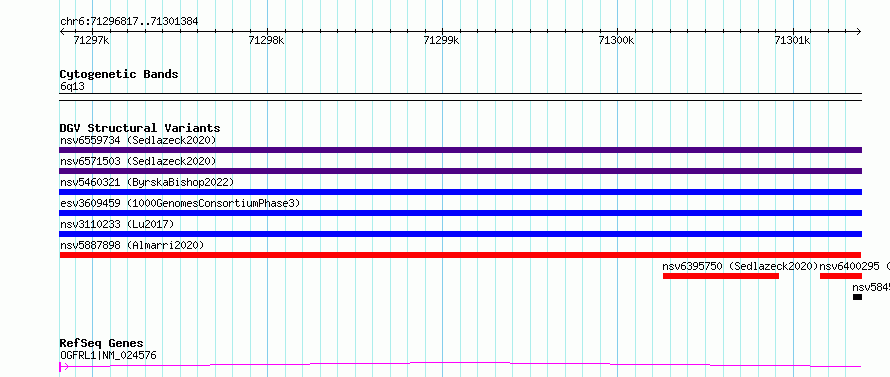Select the blue esv3609459 variant bar

[460, 213]
